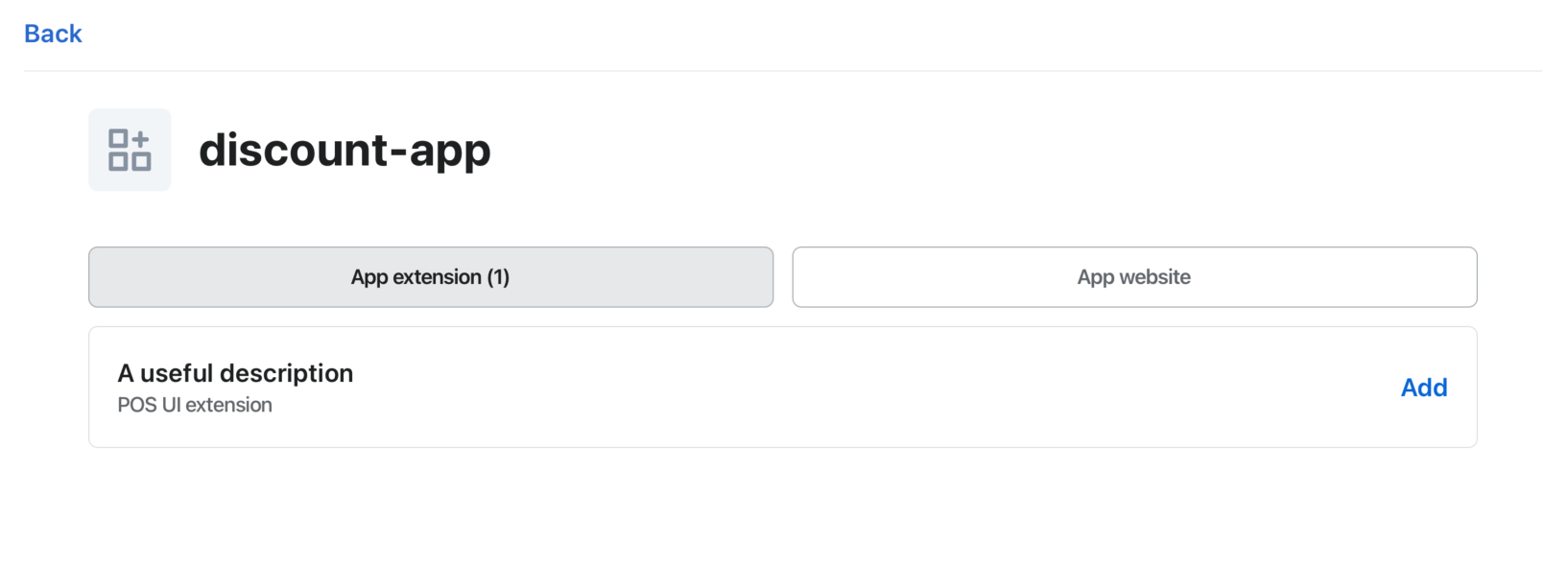
Task: Return to previous screen via Back
Action: tap(53, 34)
